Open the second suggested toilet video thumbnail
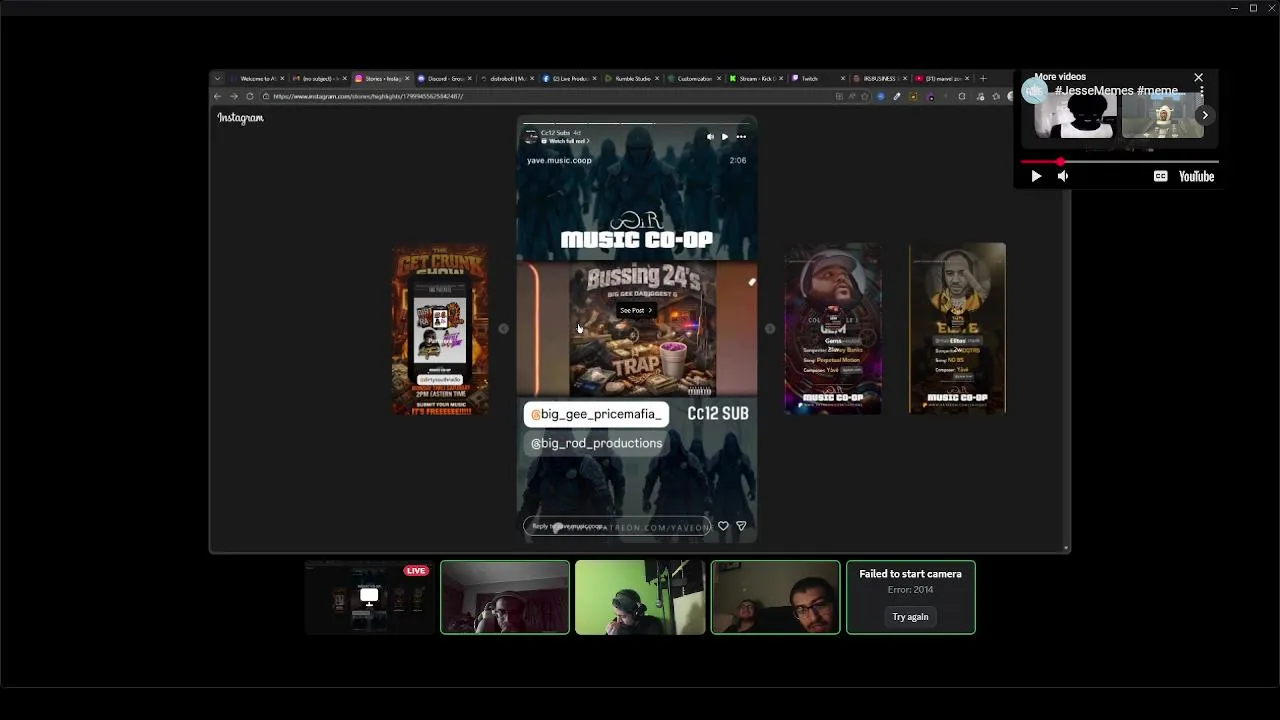Viewport: 1280px width, 720px height. [1163, 116]
